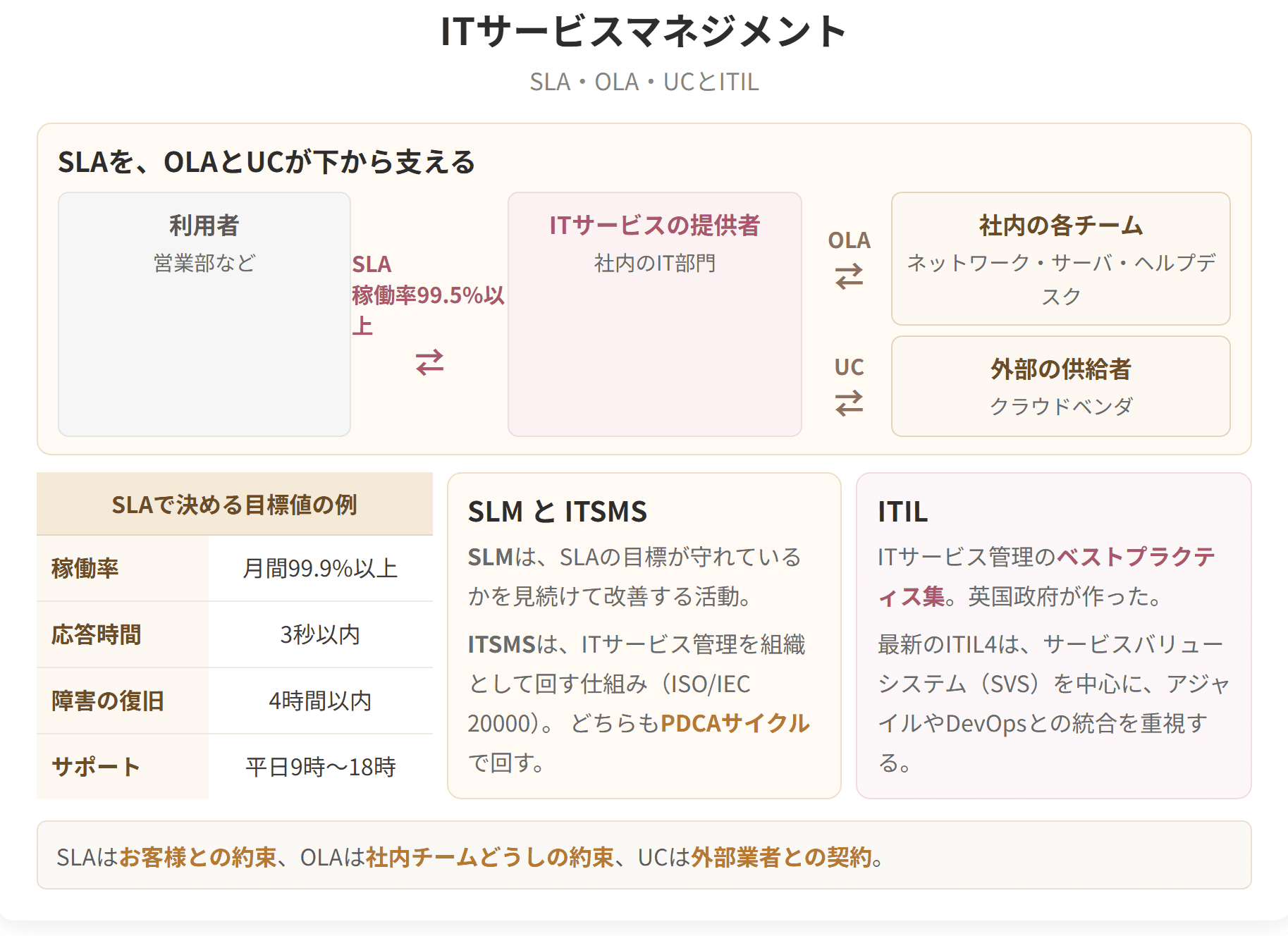Click the highlighted 社内チームどうしの約束 phrase
This screenshot has width=1288, height=936.
[x=491, y=857]
